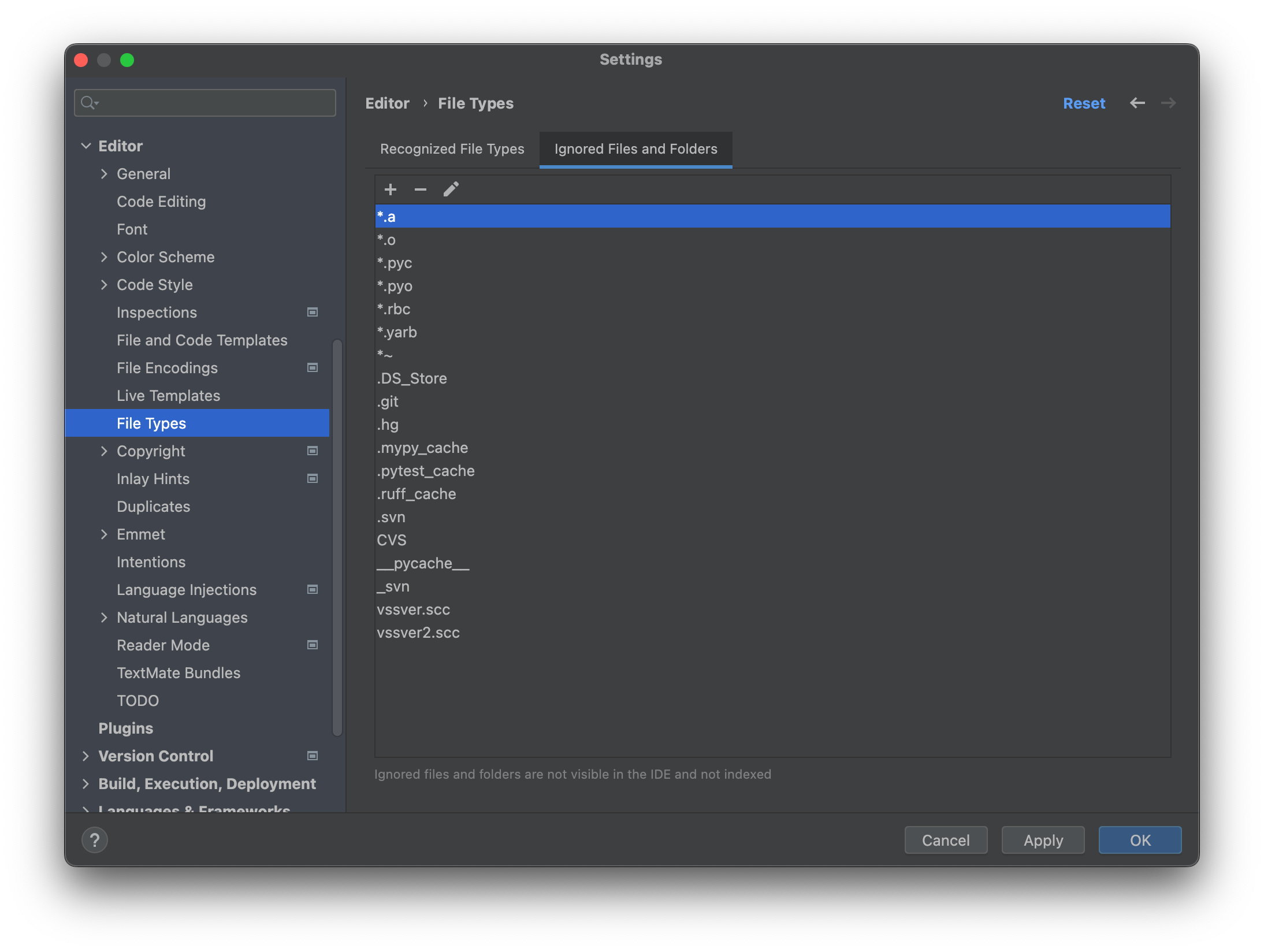Add a new ignored file pattern
This screenshot has width=1264, height=952.
tap(390, 189)
